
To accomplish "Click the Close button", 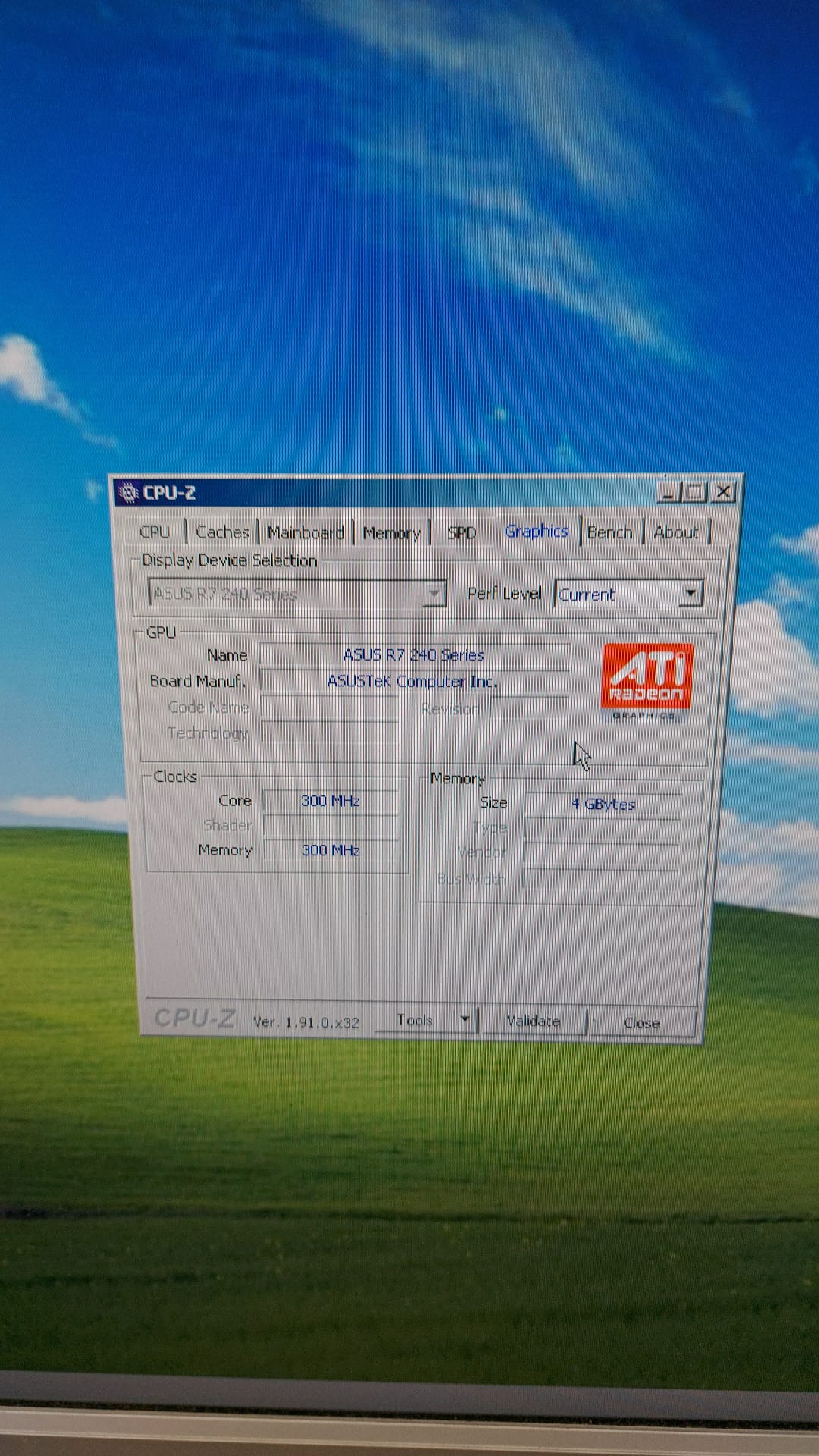I will coord(642,1023).
